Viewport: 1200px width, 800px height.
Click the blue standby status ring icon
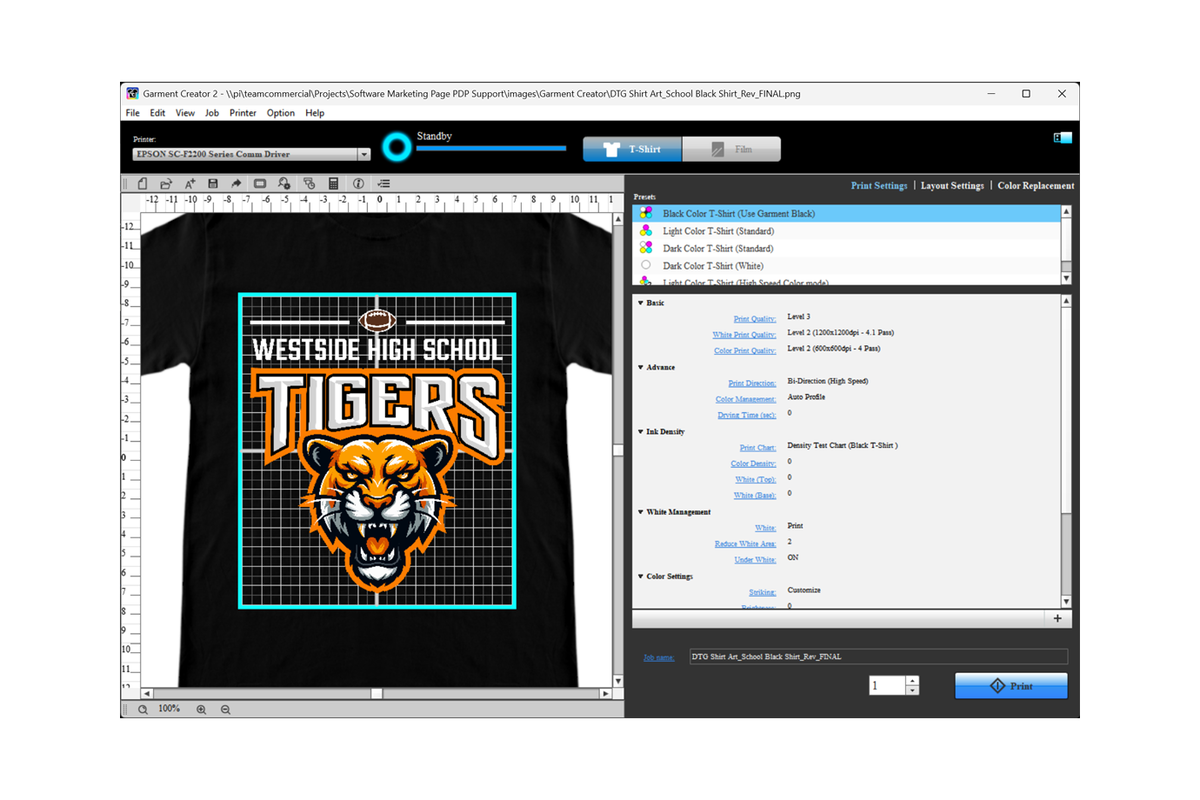coord(397,149)
